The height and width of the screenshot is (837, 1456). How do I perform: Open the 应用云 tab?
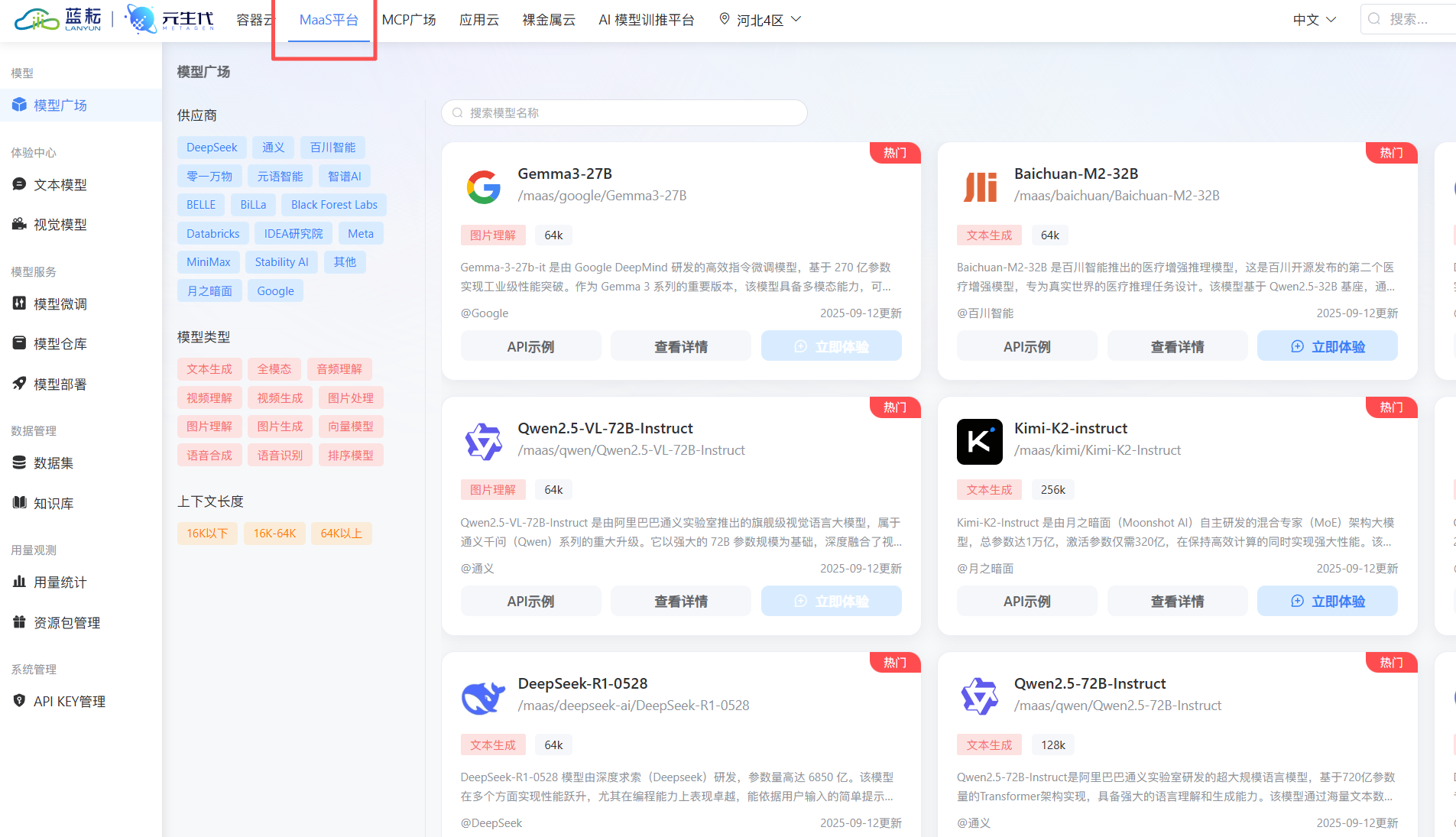478,20
